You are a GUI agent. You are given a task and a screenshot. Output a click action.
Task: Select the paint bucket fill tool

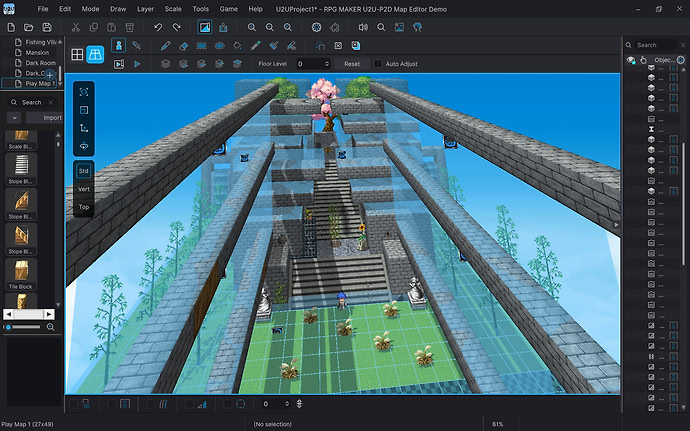tap(238, 45)
